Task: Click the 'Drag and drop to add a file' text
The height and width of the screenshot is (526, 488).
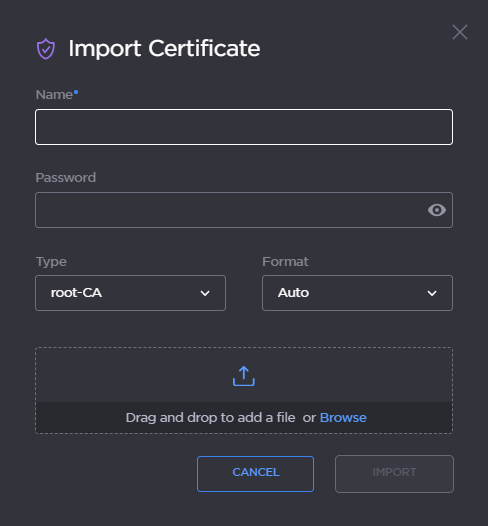Action: 210,418
